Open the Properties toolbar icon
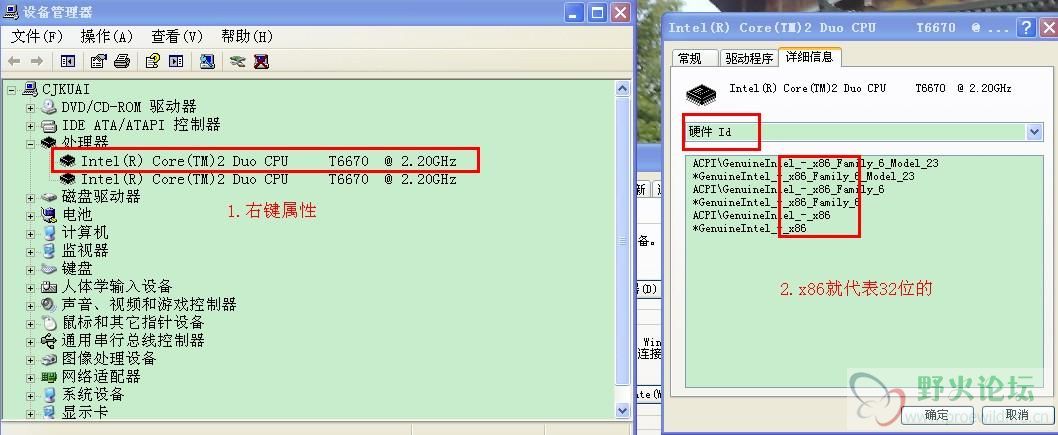Screen dimensions: 1058x435 tap(99, 61)
